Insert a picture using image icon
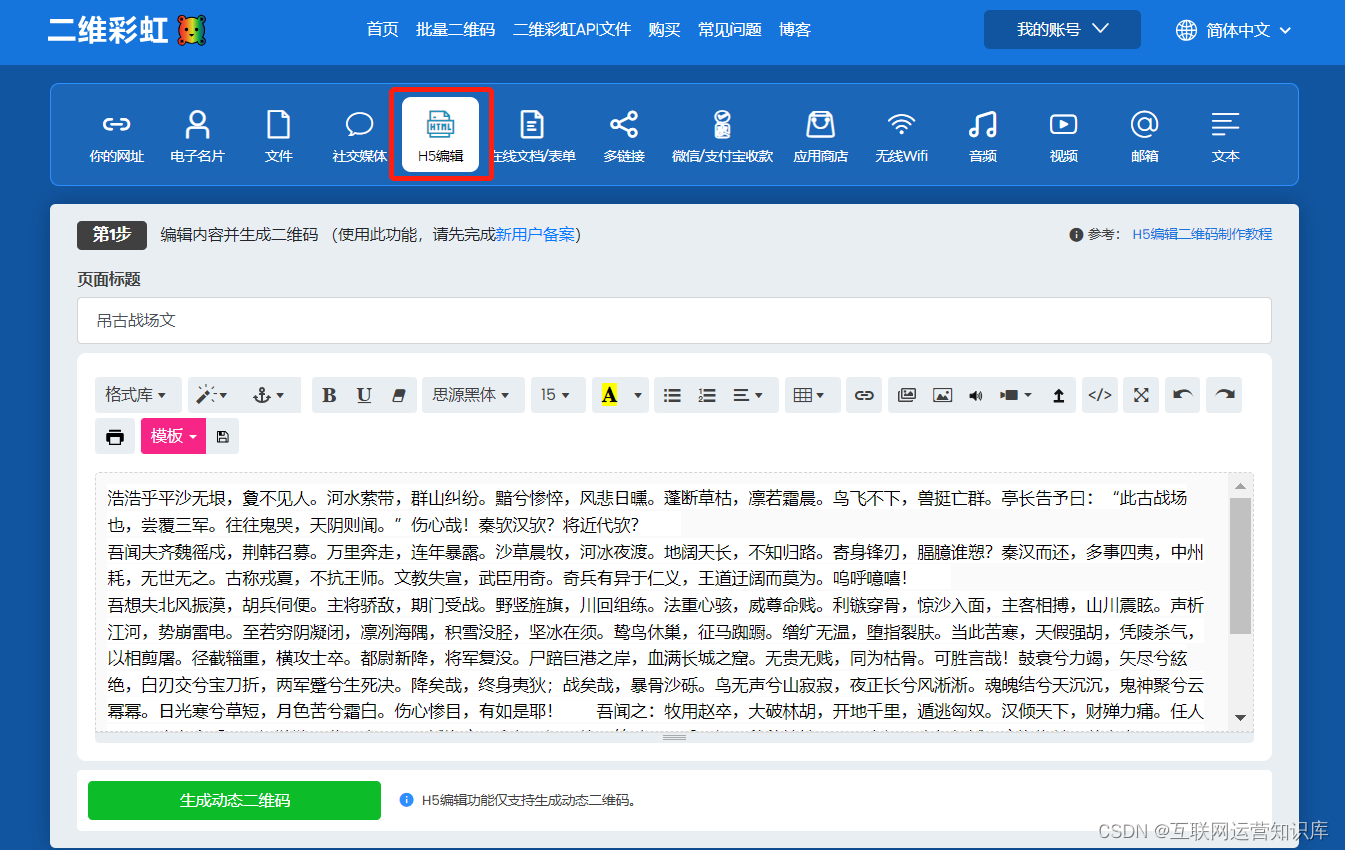1345x850 pixels. 942,395
